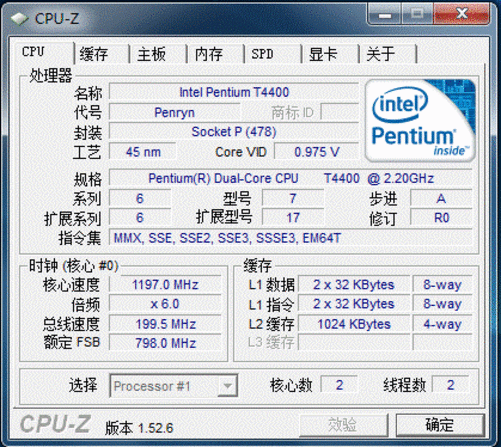Click the 确定 button
Image resolution: width=501 pixels, height=447 pixels.
(440, 425)
